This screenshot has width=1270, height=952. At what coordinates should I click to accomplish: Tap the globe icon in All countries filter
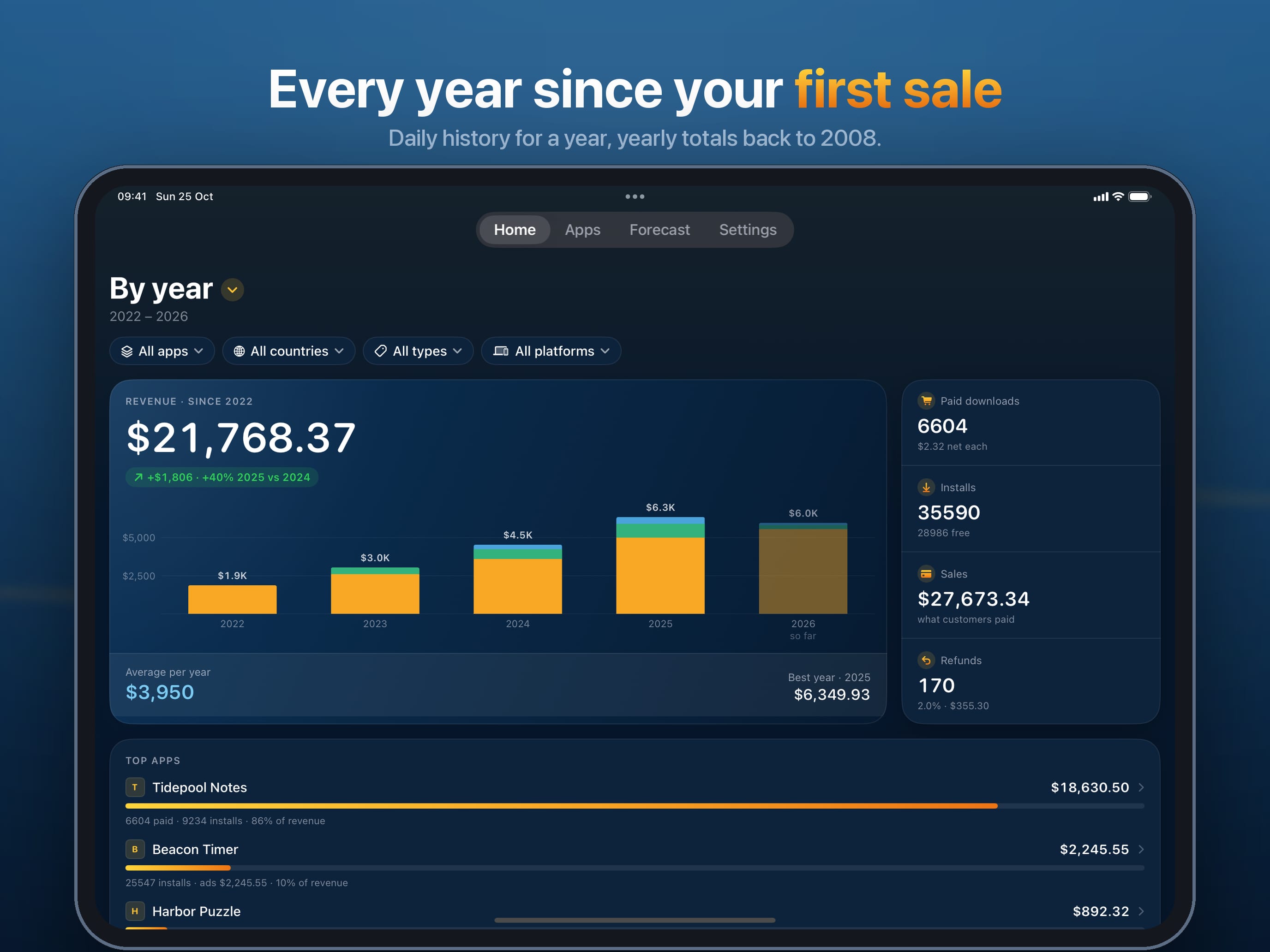pos(240,351)
